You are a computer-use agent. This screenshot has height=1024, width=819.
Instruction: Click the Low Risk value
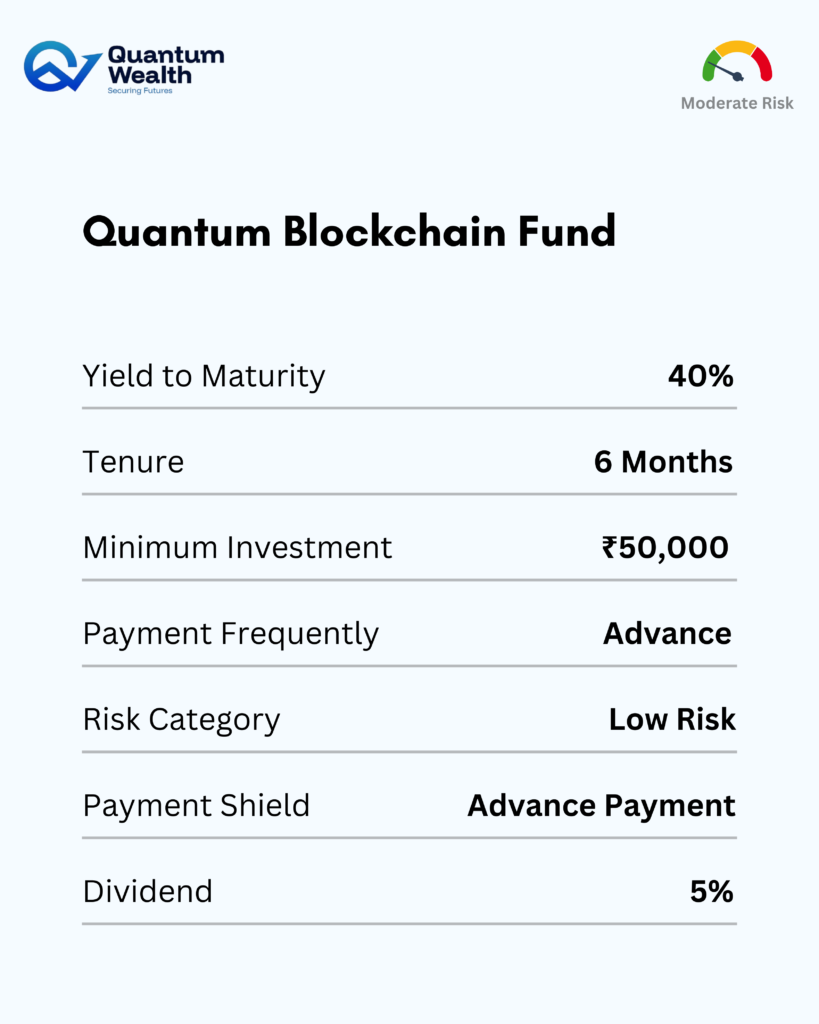672,720
